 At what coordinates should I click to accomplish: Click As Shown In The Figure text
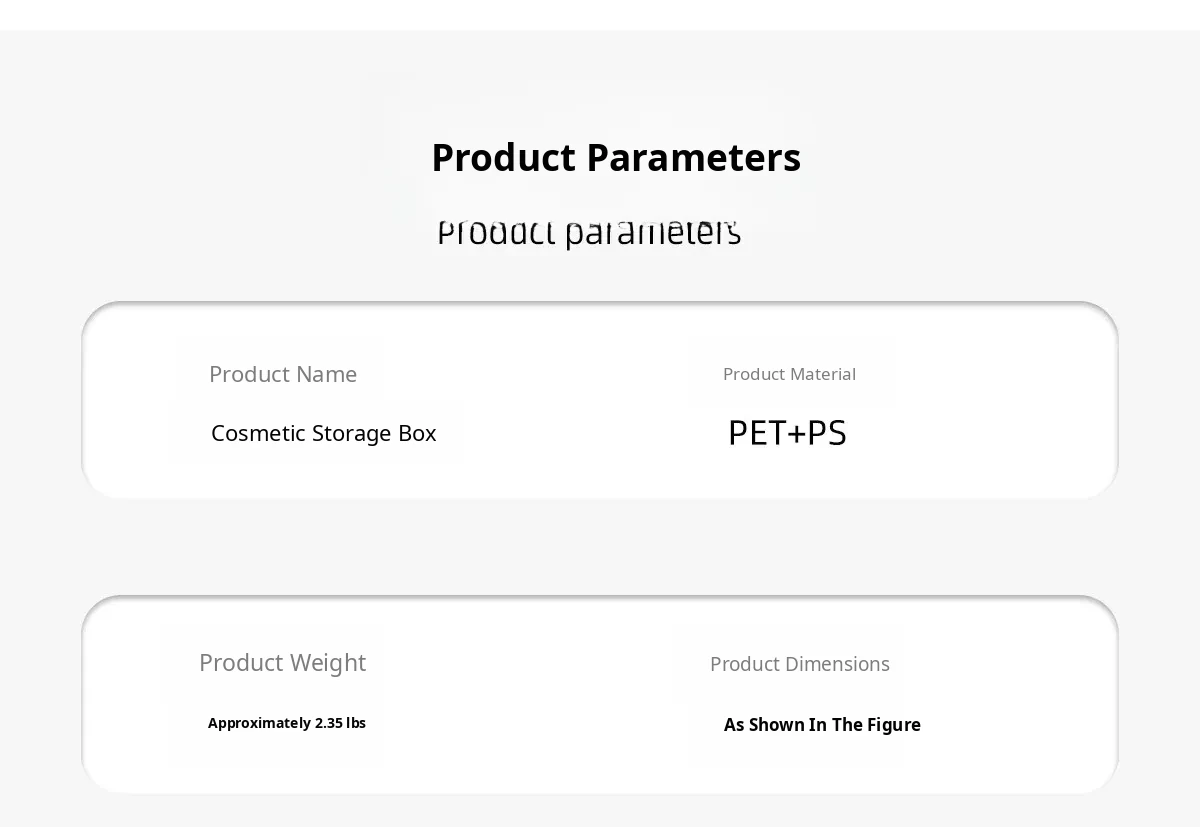[822, 725]
